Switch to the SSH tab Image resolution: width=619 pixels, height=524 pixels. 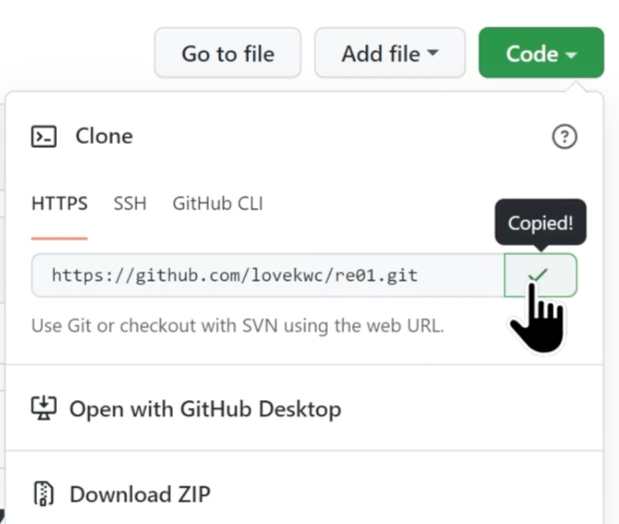[x=130, y=204]
